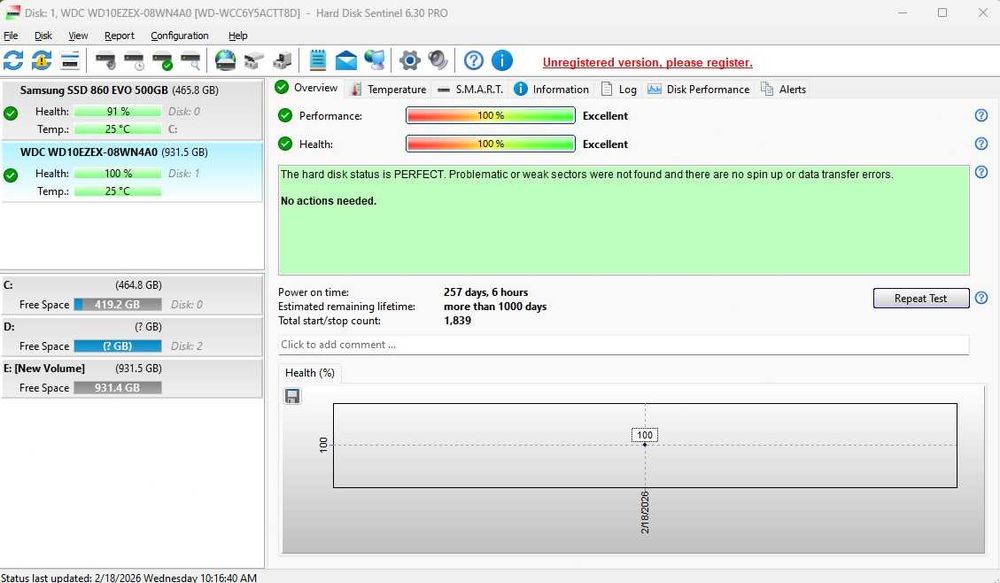The image size is (1000, 583).
Task: Click the speaker sound icon
Action: click(x=438, y=61)
